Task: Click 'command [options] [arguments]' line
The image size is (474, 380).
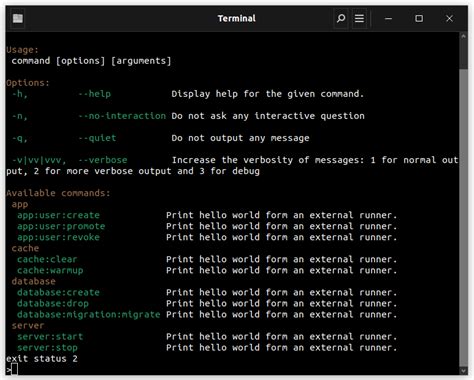Action: pyautogui.click(x=91, y=61)
